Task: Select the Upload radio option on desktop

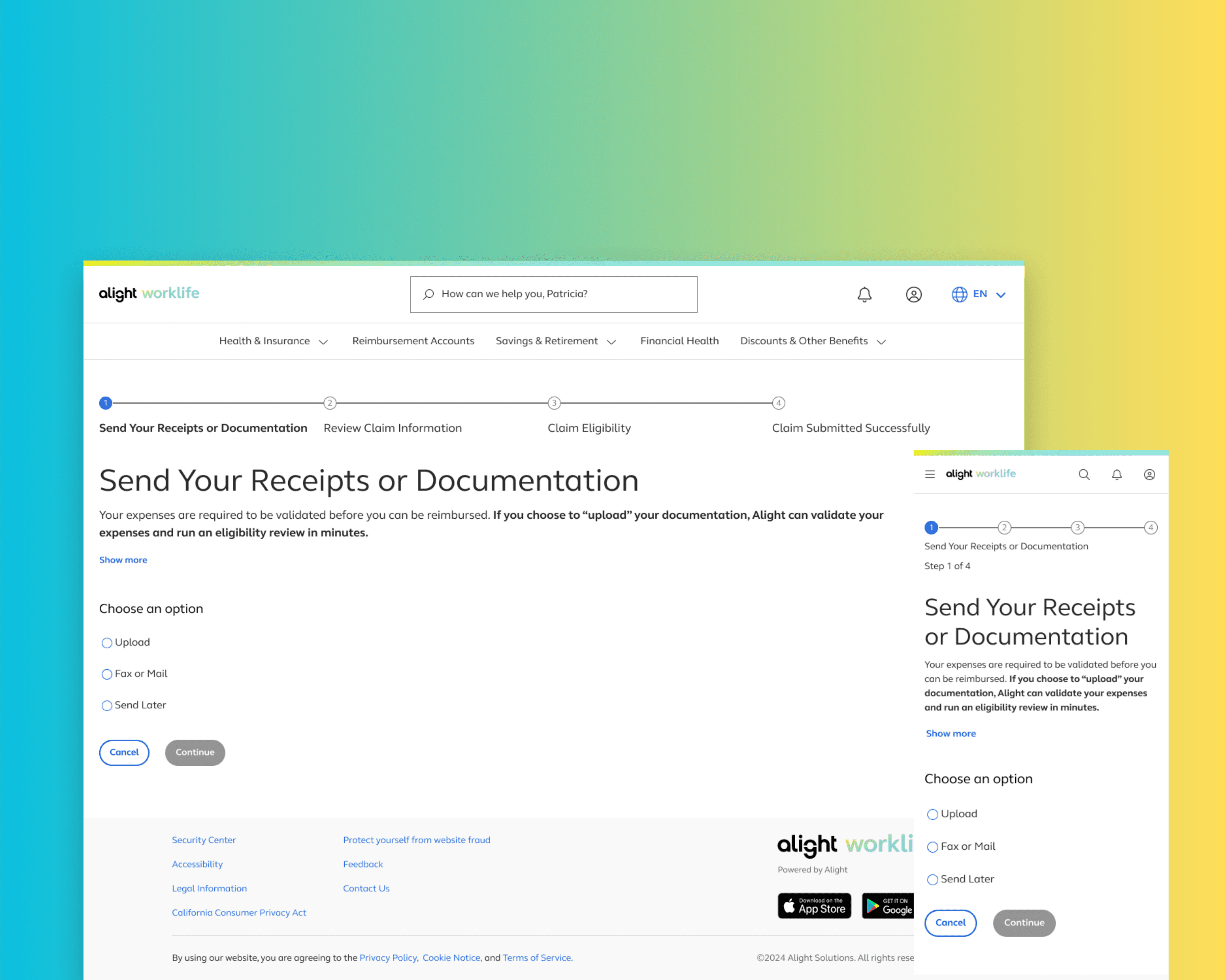Action: click(x=107, y=643)
